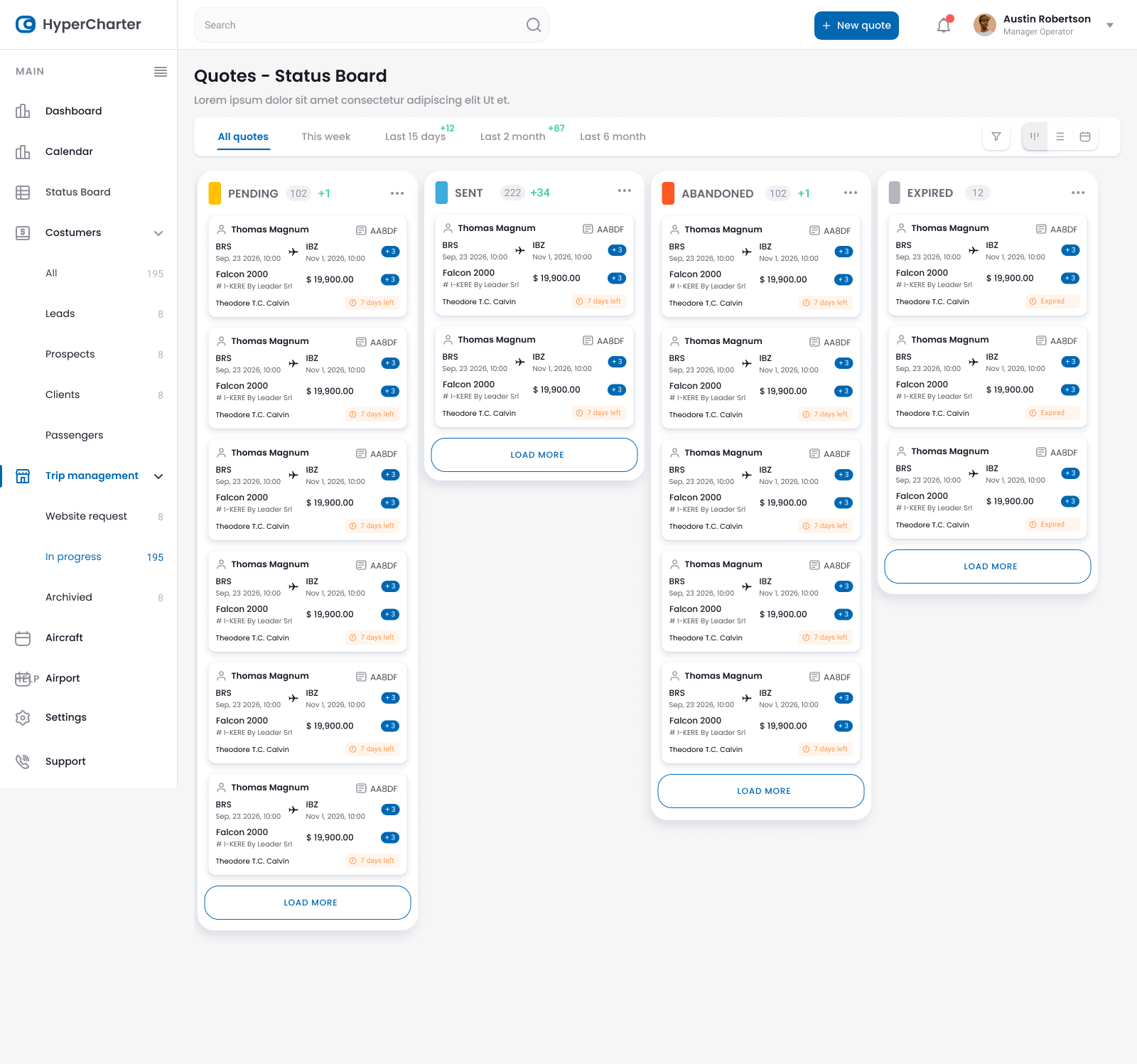The image size is (1137, 1064).
Task: Click the yellow PENDING color swatch
Action: click(215, 193)
